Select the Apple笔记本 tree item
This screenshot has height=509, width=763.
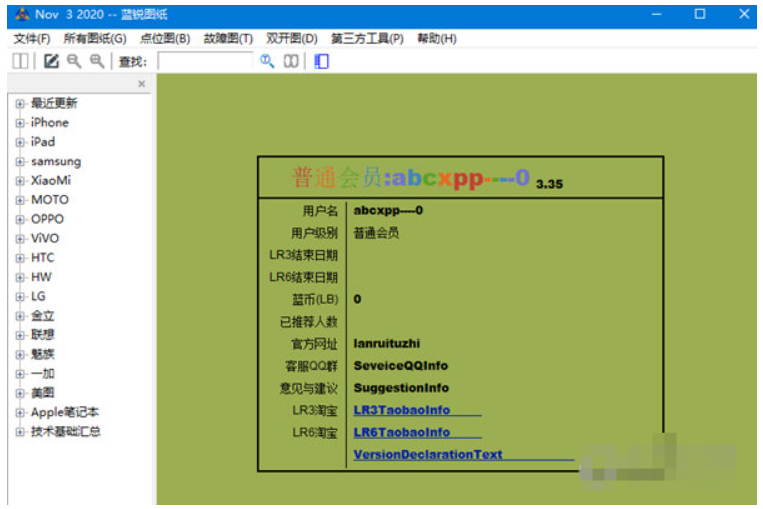[65, 412]
